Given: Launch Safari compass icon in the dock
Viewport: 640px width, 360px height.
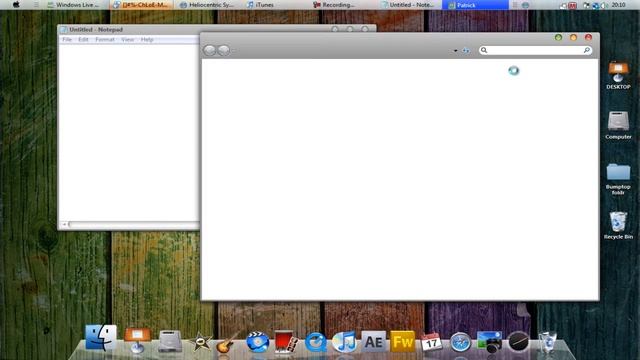Looking at the screenshot, I should [460, 342].
